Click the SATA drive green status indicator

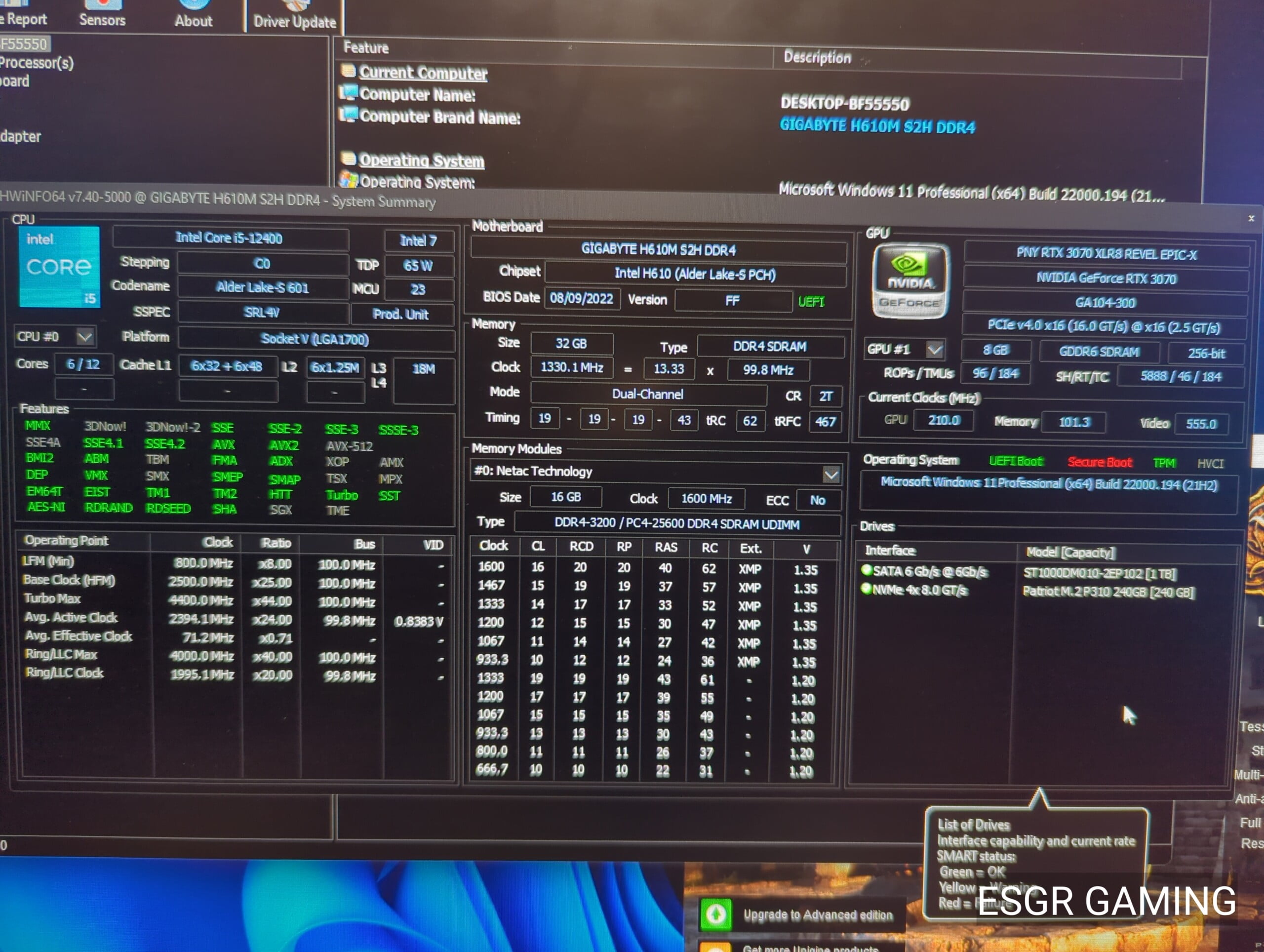point(867,570)
